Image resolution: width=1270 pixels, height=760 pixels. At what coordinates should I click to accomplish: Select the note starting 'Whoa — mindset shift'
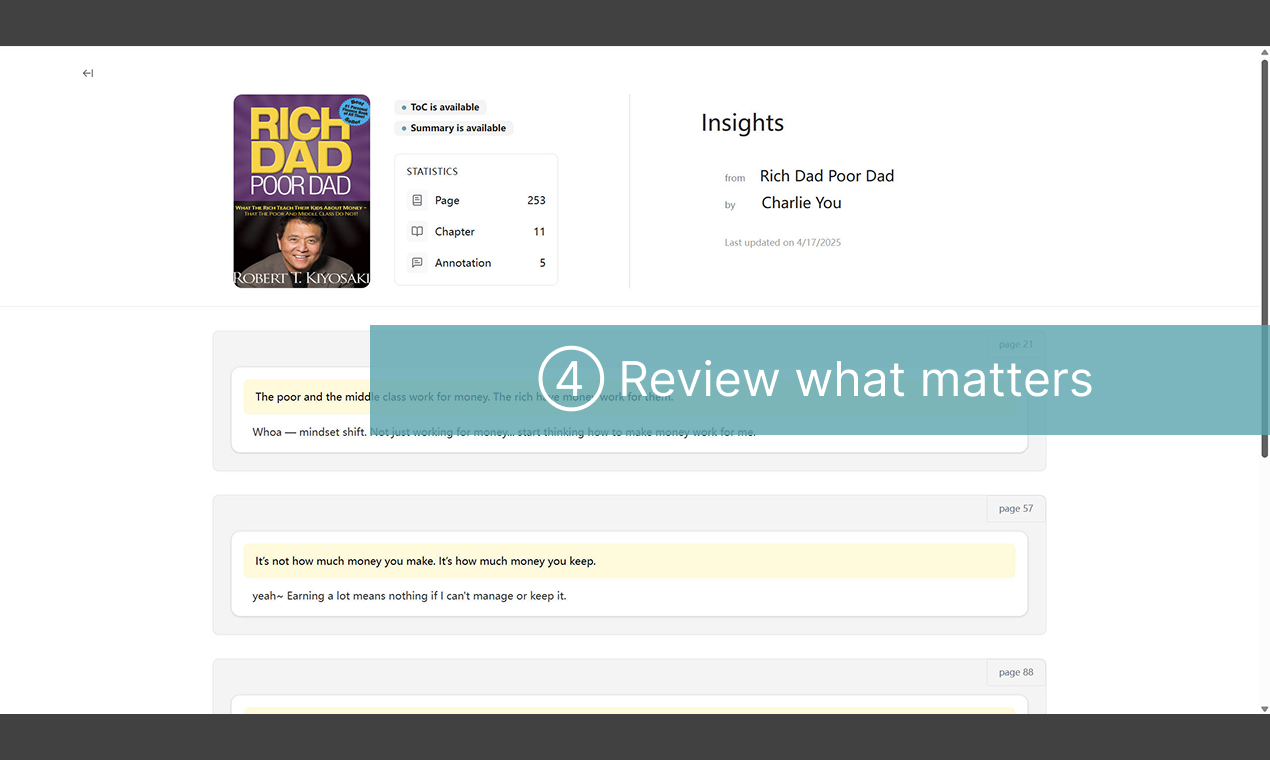click(504, 432)
